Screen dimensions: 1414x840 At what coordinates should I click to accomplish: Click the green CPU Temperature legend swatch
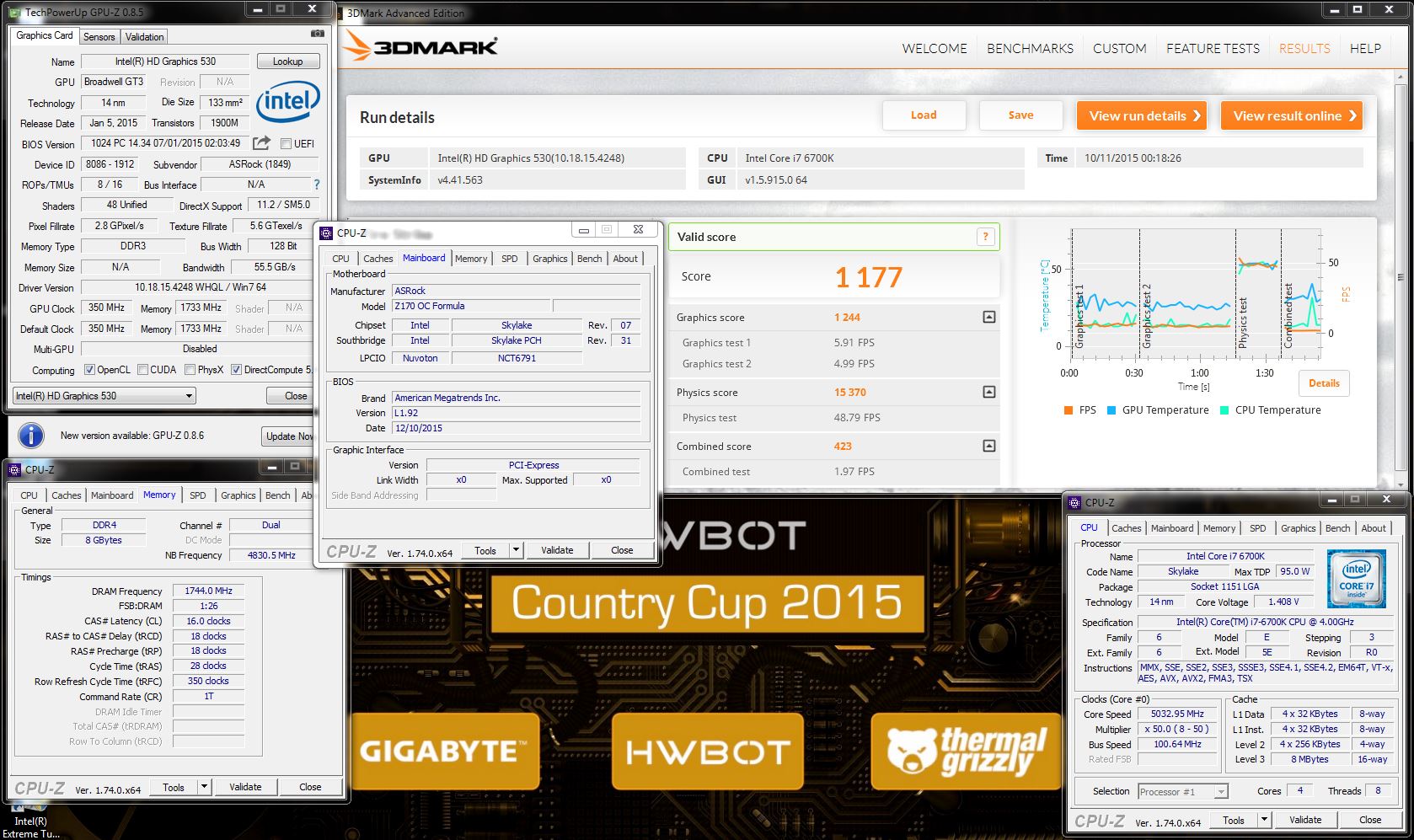coord(1224,410)
